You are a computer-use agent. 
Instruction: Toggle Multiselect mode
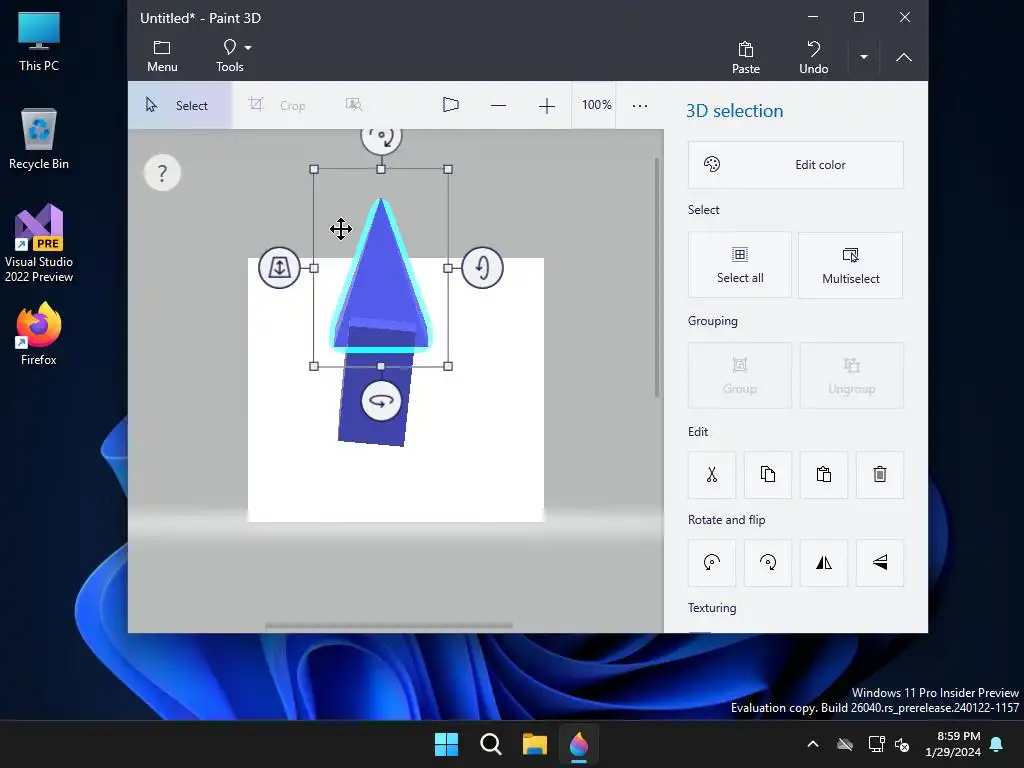coord(851,266)
